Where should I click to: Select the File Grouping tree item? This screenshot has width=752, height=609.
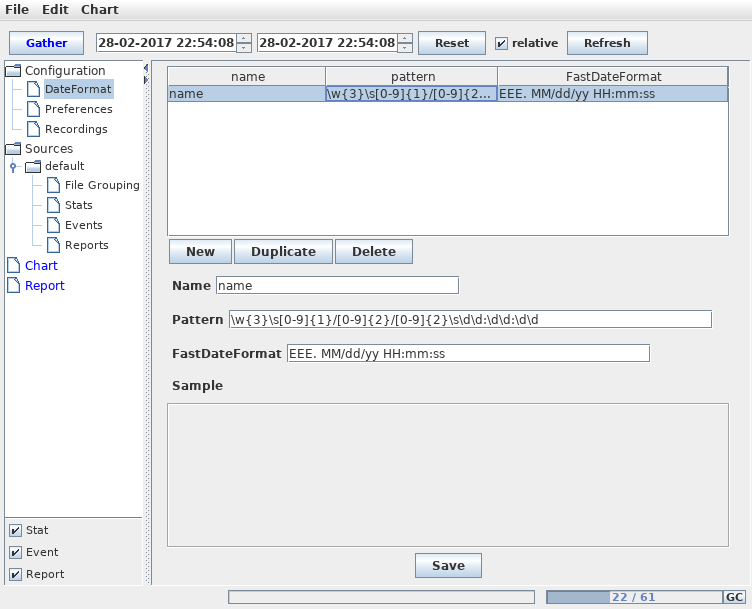tap(102, 185)
